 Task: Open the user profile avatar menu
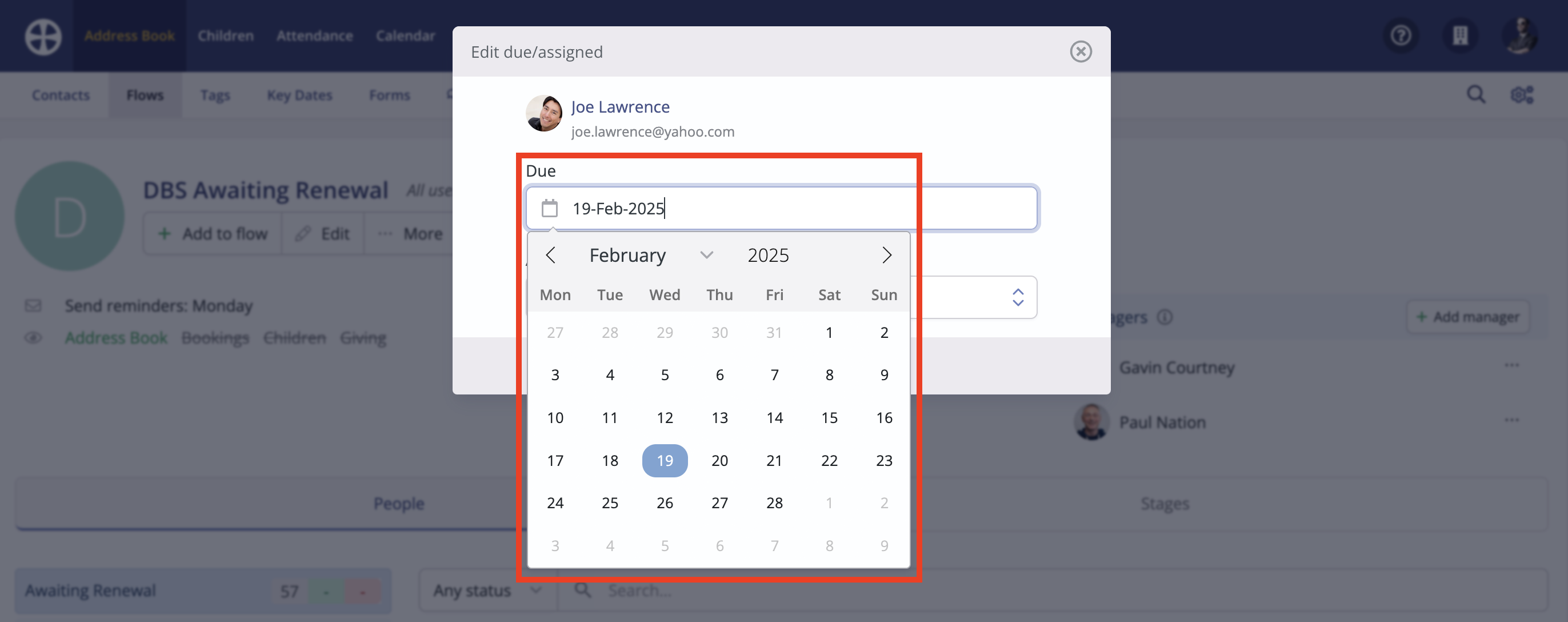[x=1519, y=36]
